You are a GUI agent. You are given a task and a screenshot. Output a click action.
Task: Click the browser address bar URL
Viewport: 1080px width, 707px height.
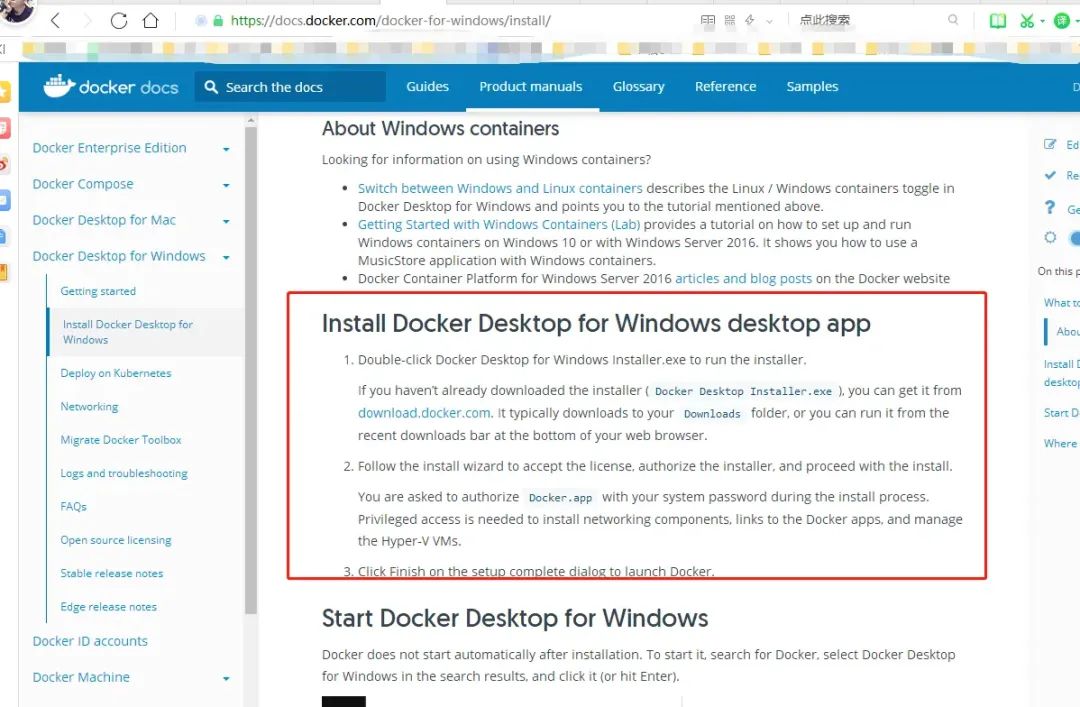391,21
